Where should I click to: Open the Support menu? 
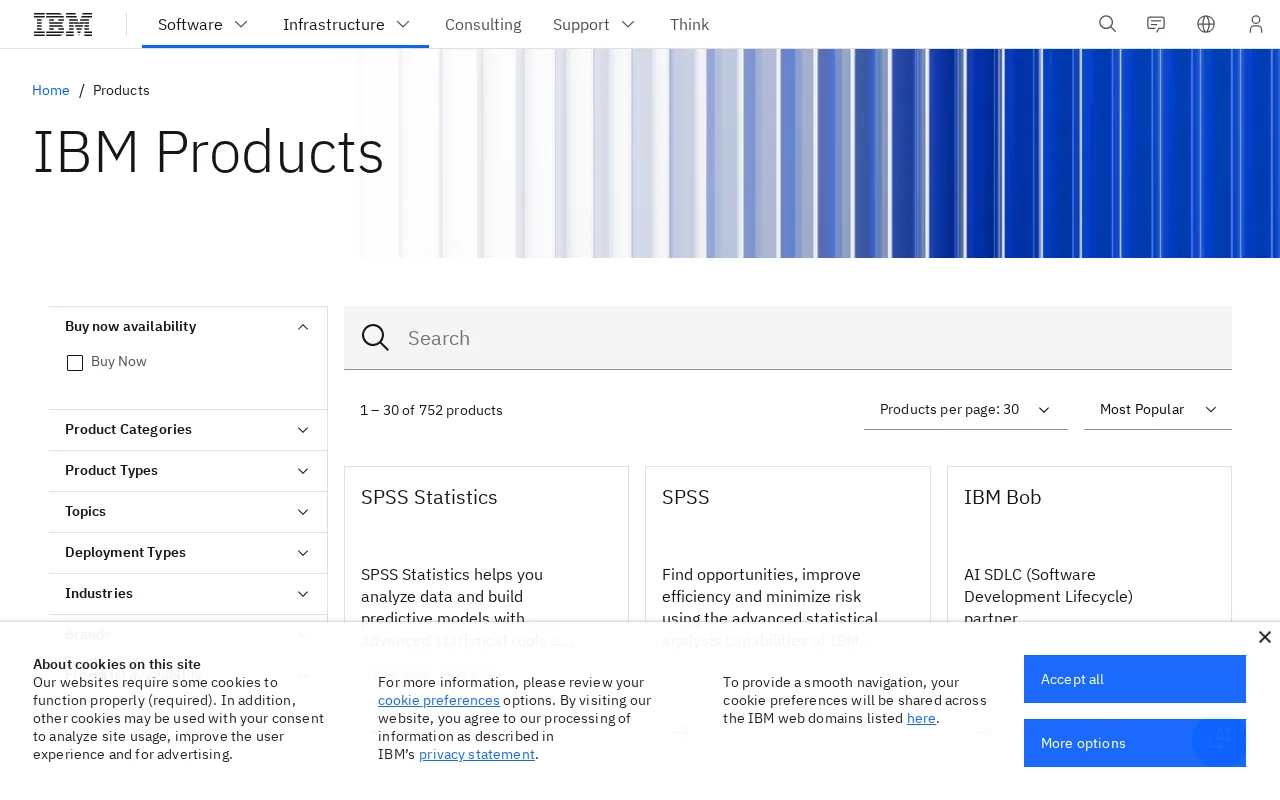click(x=594, y=24)
